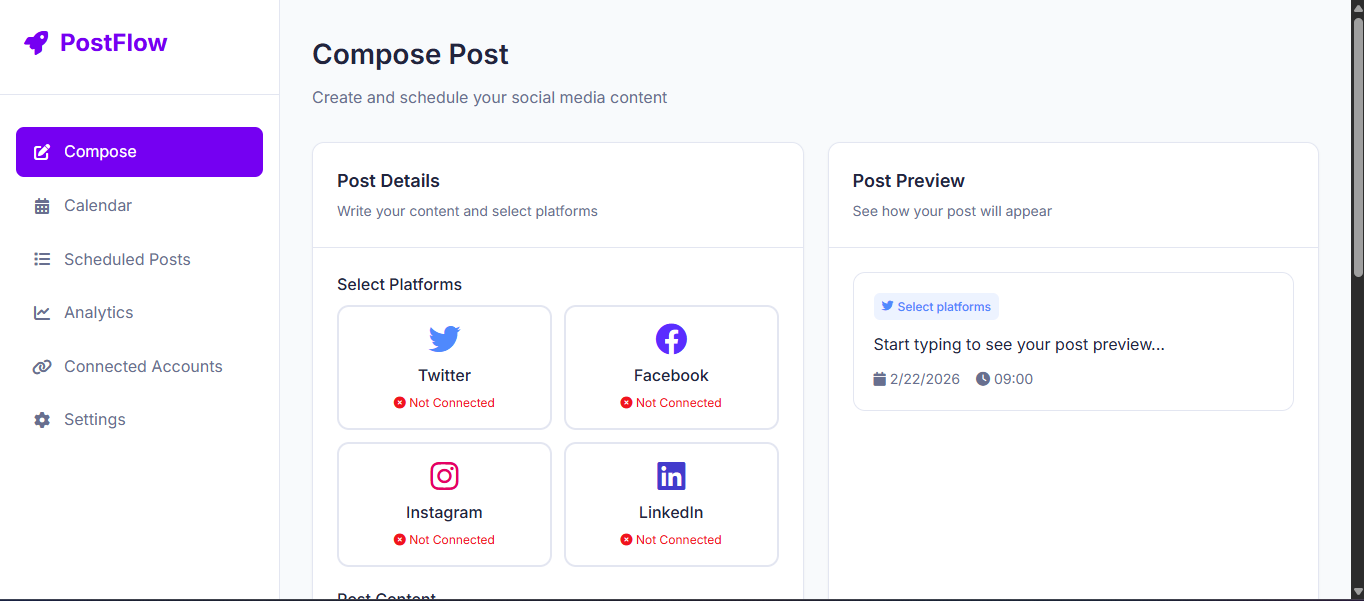The image size is (1364, 601).
Task: Switch to Scheduled Posts in the sidebar
Action: [x=127, y=259]
